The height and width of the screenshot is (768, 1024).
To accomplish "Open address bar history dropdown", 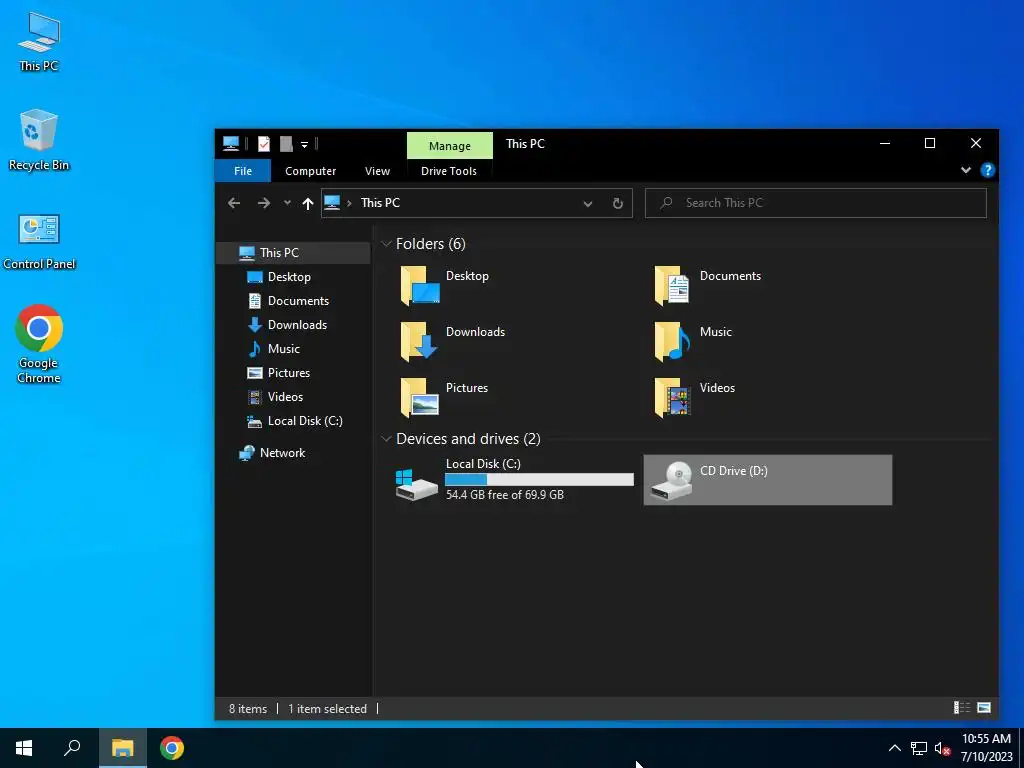I will pos(588,204).
